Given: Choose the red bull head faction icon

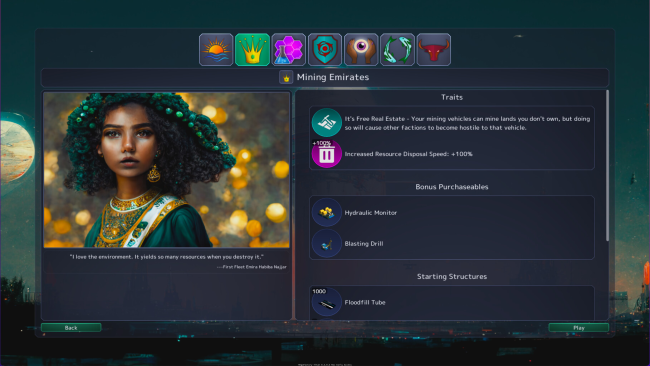Looking at the screenshot, I should pos(434,50).
